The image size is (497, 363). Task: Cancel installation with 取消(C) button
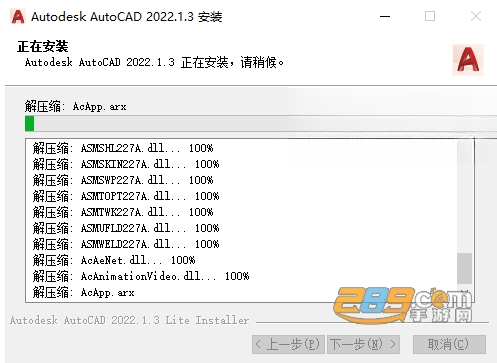tap(449, 344)
